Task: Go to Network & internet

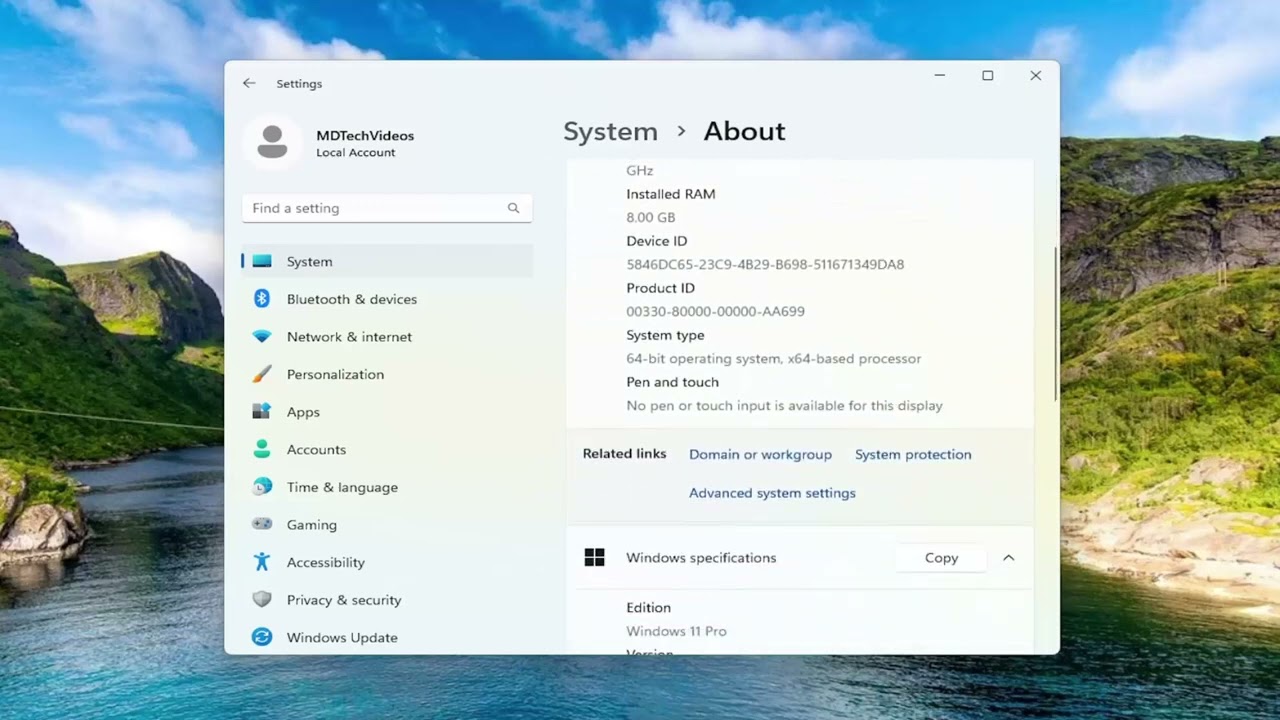Action: [387, 337]
